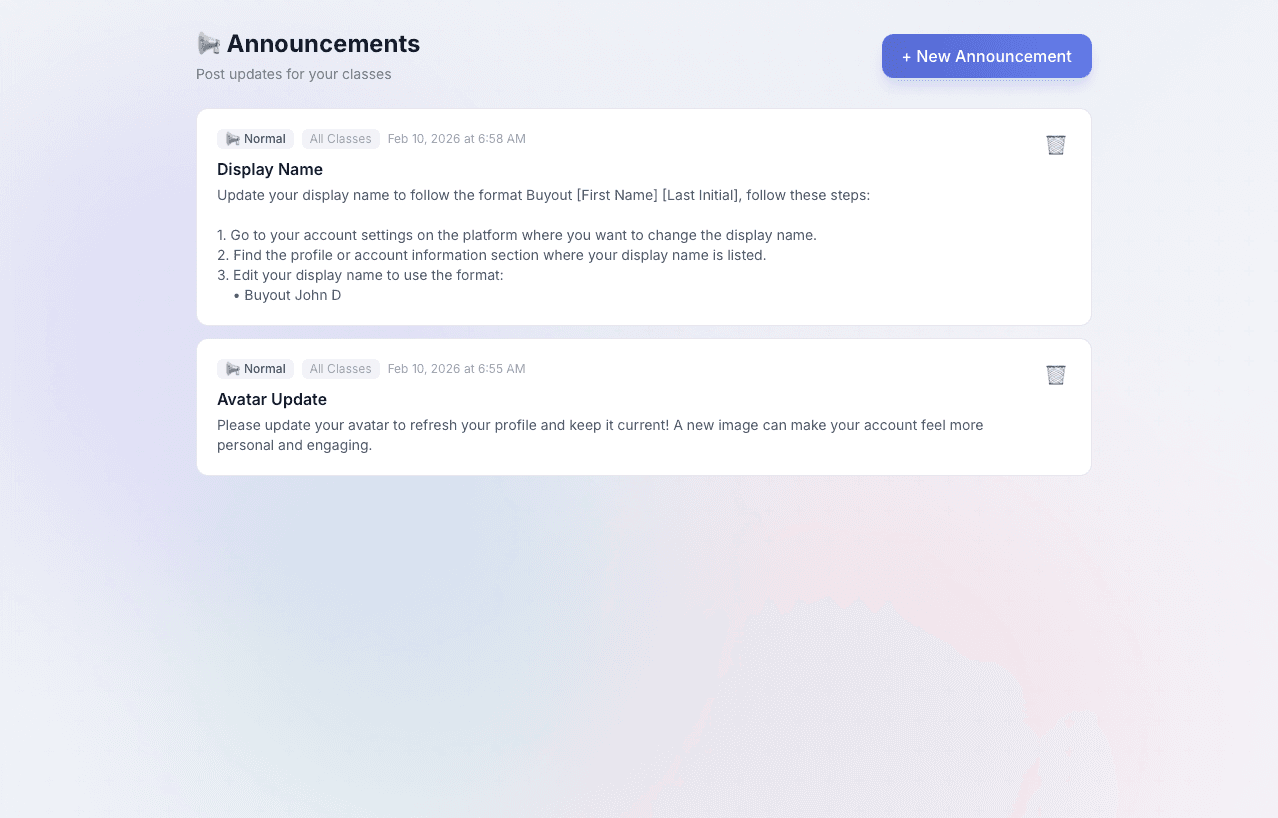
Task: Select the Normal priority badge on Avatar Update post
Action: pyautogui.click(x=255, y=368)
